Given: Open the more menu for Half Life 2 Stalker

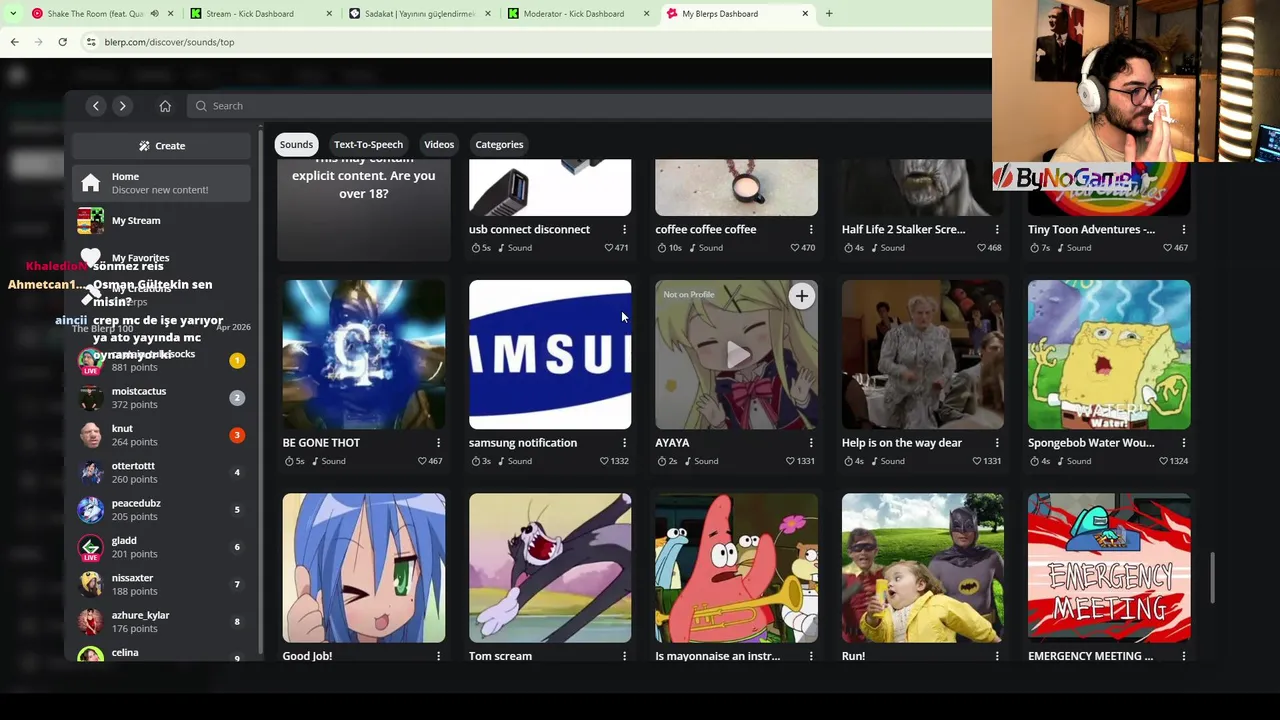Looking at the screenshot, I should coord(997,230).
